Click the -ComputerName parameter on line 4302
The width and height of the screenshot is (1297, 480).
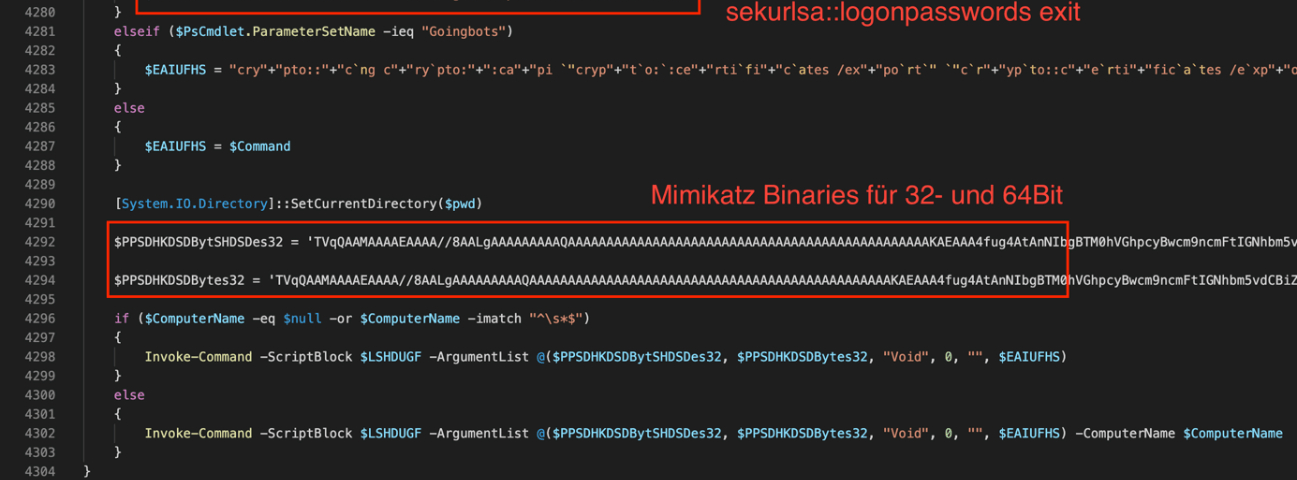(x=1126, y=433)
